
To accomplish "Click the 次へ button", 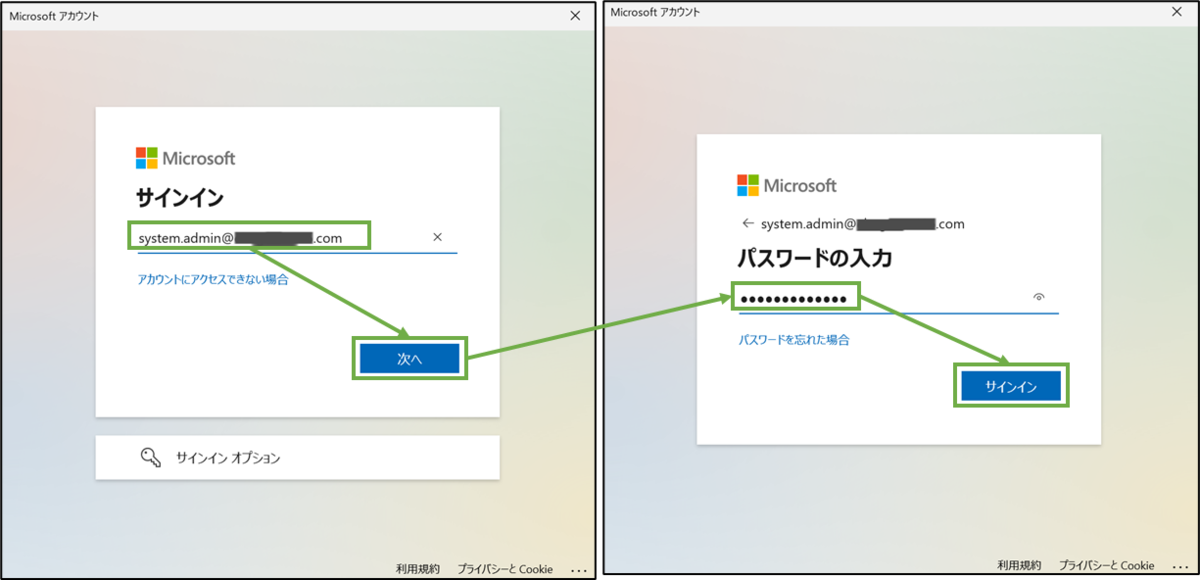I will (410, 360).
